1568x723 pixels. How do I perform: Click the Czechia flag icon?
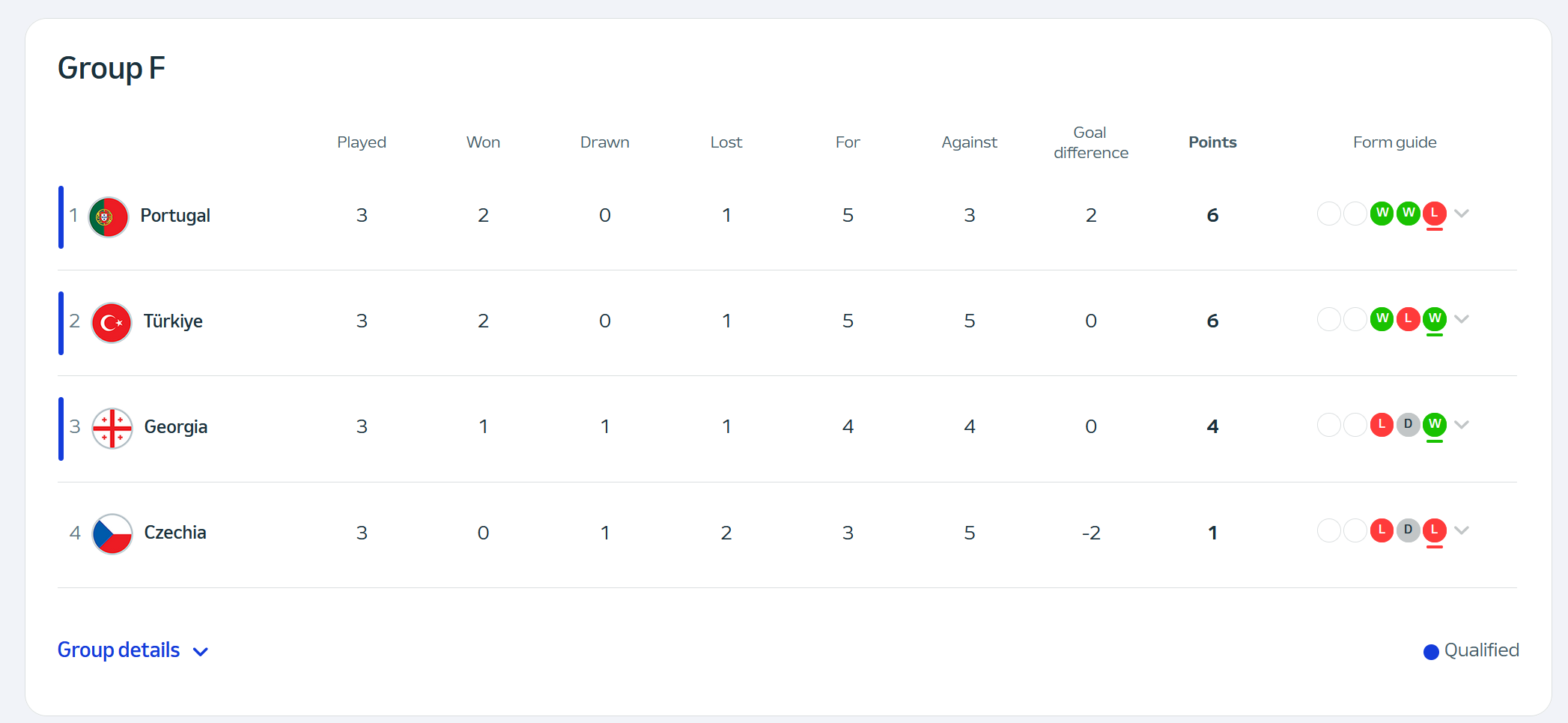coord(112,534)
